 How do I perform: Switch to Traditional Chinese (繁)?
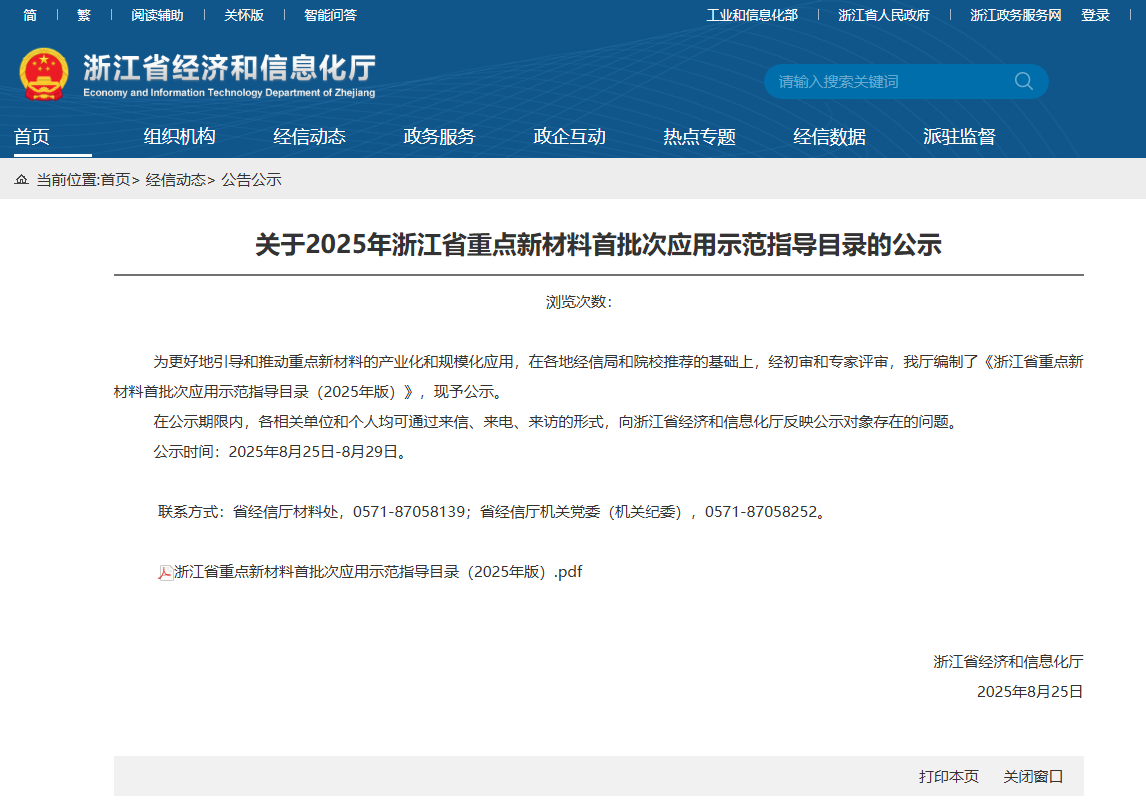84,15
